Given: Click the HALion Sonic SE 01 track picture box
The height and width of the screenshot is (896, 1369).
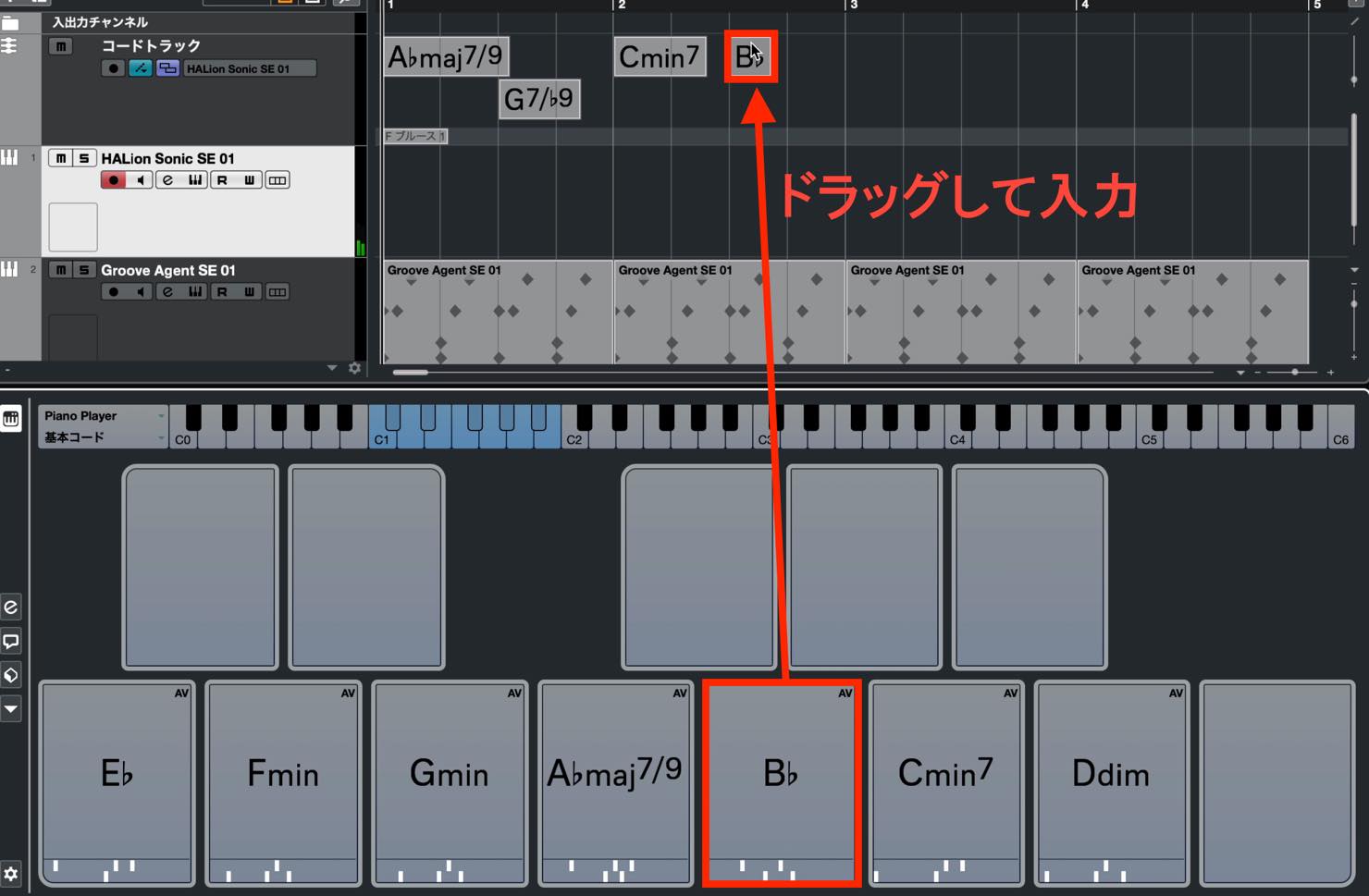Looking at the screenshot, I should [73, 227].
